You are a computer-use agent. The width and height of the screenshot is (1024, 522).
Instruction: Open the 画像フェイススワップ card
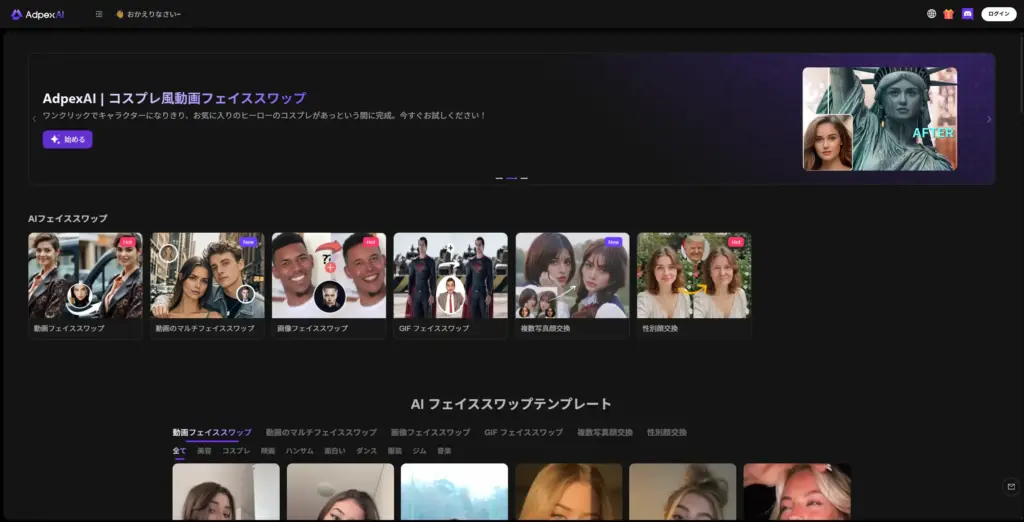(x=328, y=285)
